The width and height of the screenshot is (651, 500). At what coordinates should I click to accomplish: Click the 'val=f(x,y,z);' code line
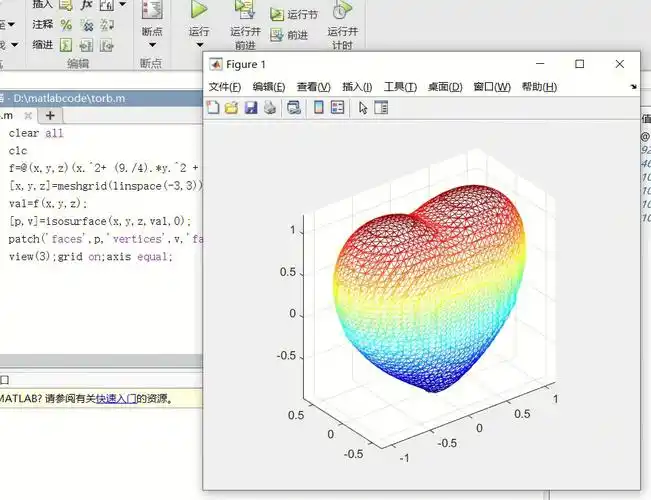pos(48,203)
